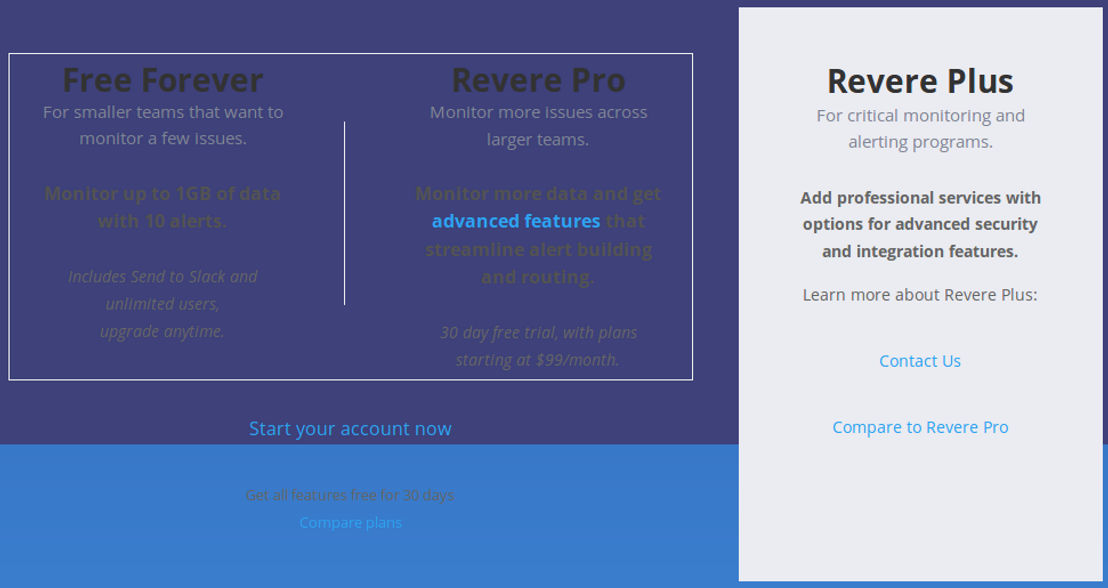Click 'upgrade anytime.' text
The image size is (1108, 588).
coord(163,331)
